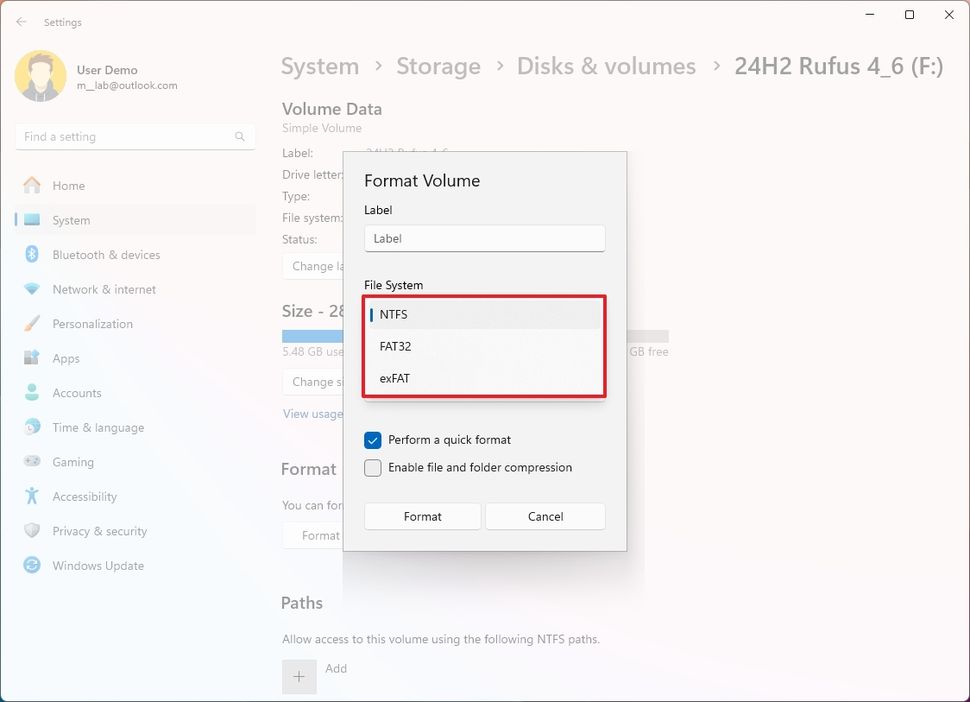Select NTFS in the File System list

pyautogui.click(x=393, y=314)
